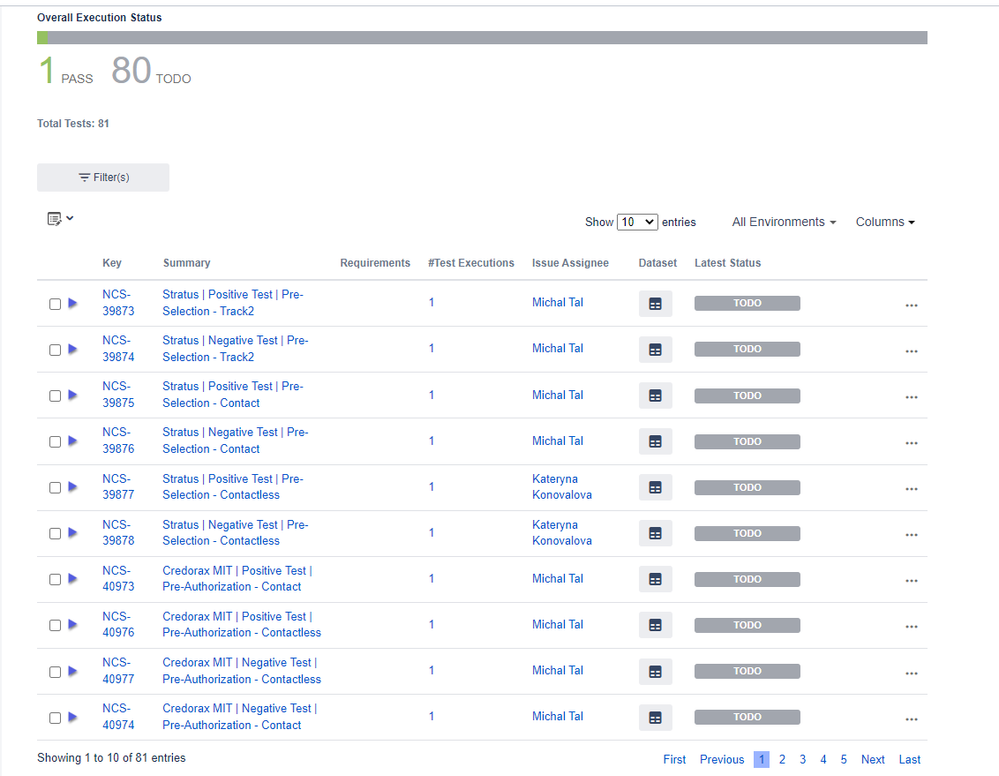999x776 pixels.
Task: Sort table by Key column header
Action: click(111, 262)
